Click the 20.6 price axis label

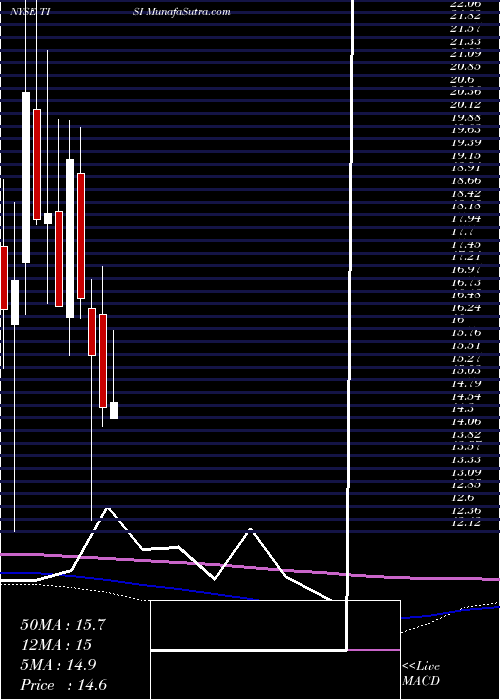(x=462, y=79)
